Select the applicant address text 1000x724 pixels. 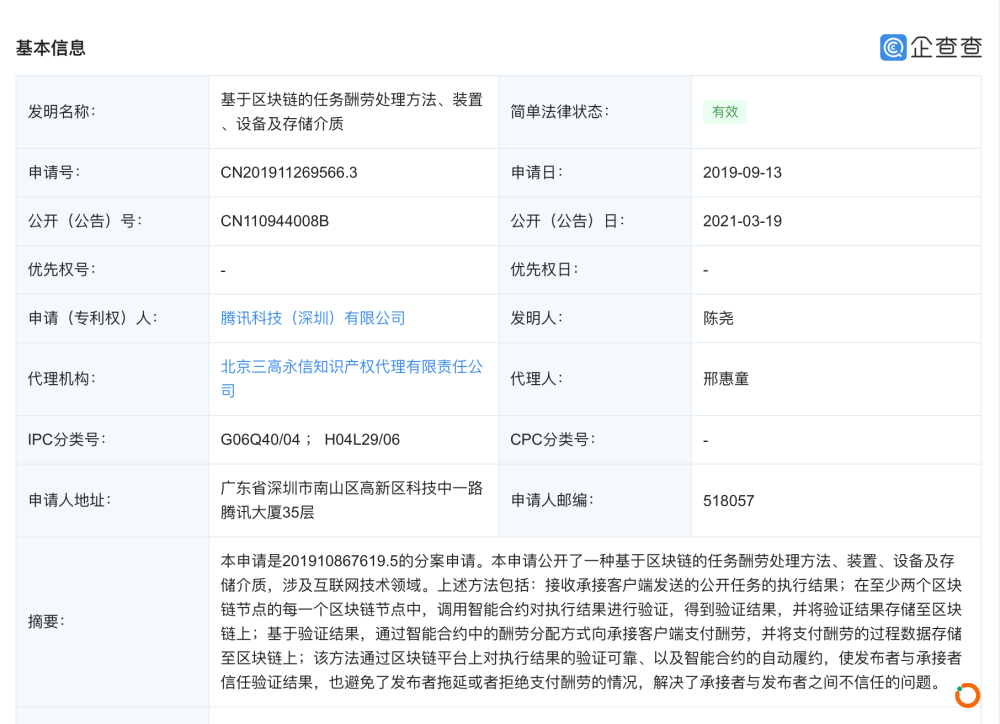[351, 500]
